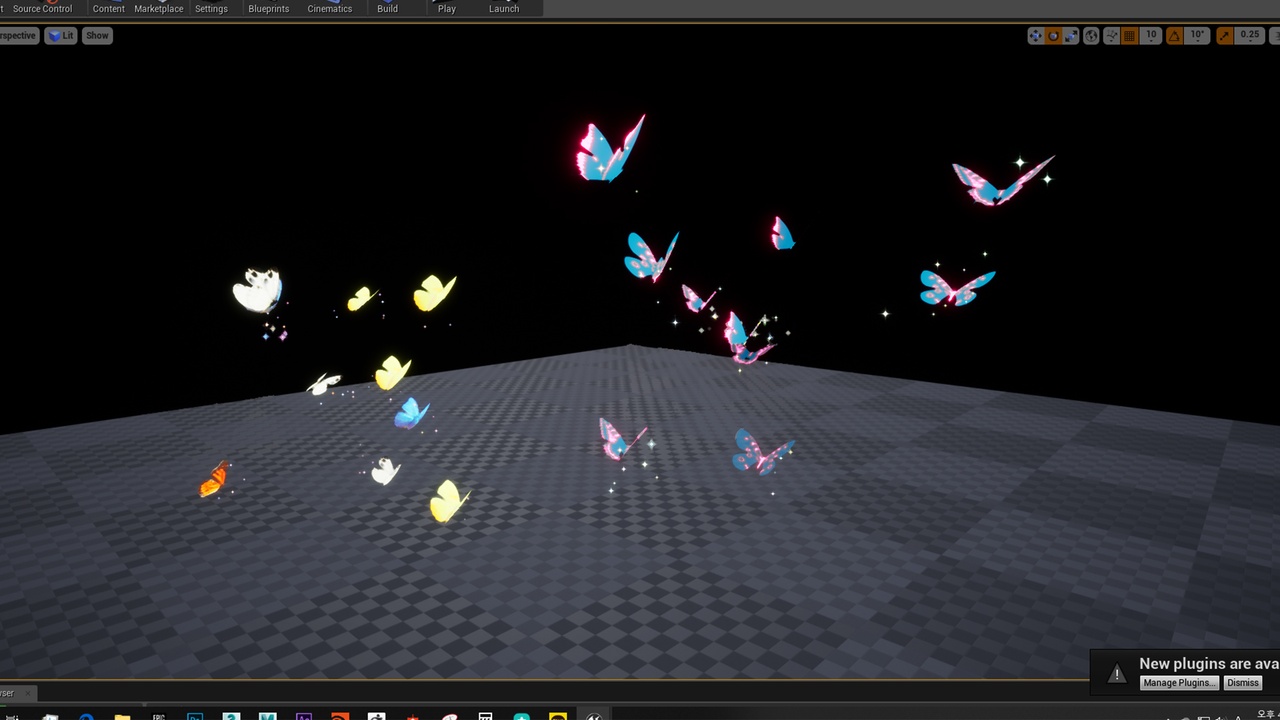Viewport: 1280px width, 720px height.
Task: Open the Show flags dropdown
Action: click(96, 35)
